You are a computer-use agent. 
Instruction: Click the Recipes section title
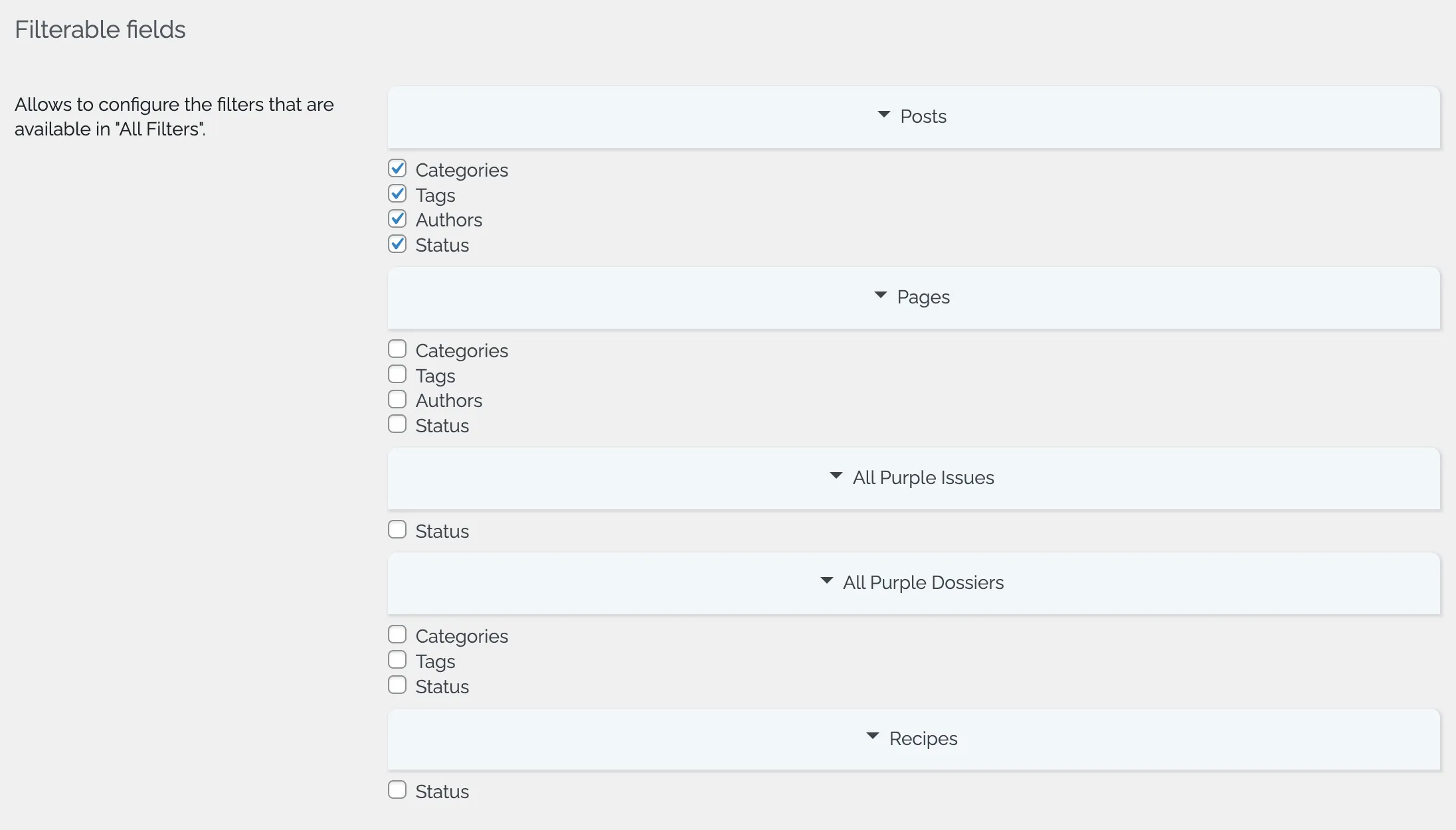point(923,739)
